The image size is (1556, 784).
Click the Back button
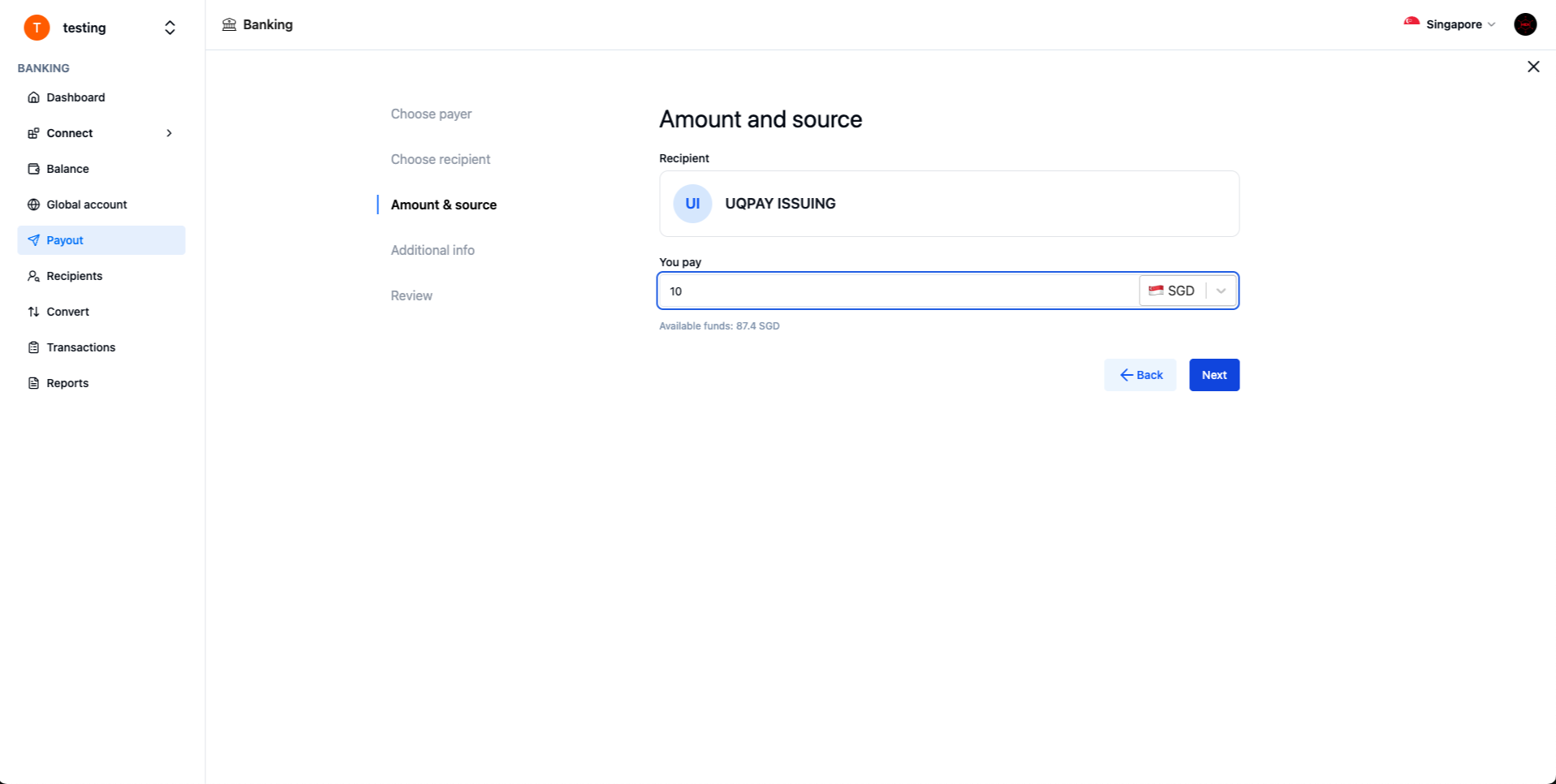[1140, 375]
